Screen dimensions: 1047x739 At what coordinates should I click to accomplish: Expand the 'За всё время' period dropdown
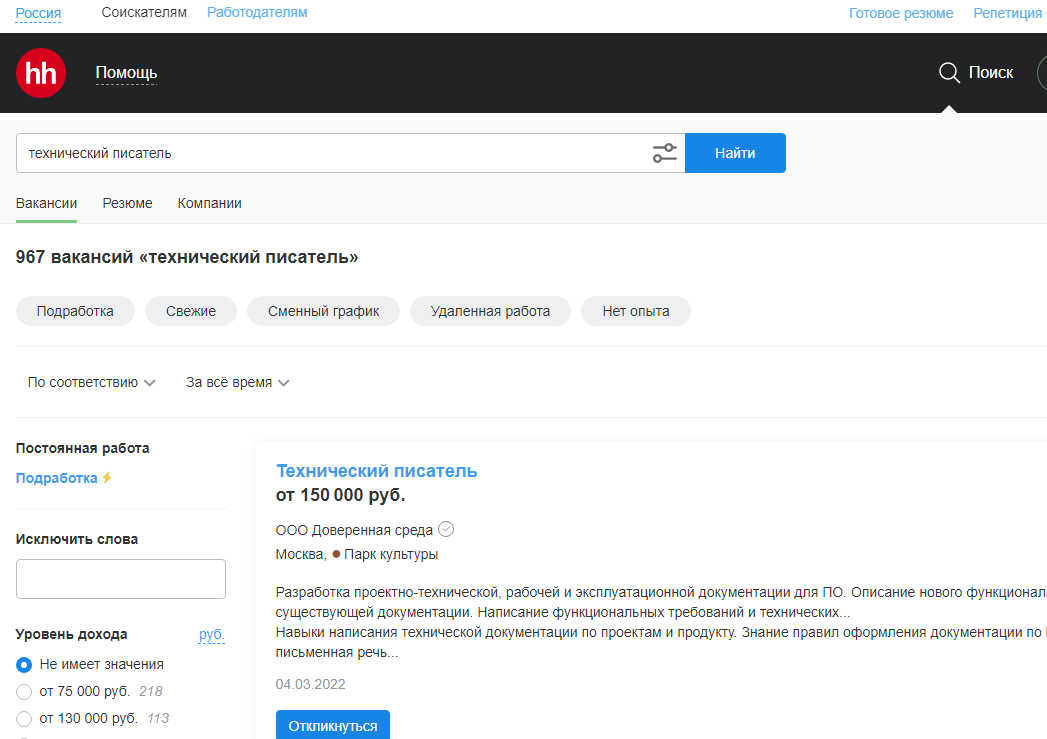pyautogui.click(x=237, y=382)
